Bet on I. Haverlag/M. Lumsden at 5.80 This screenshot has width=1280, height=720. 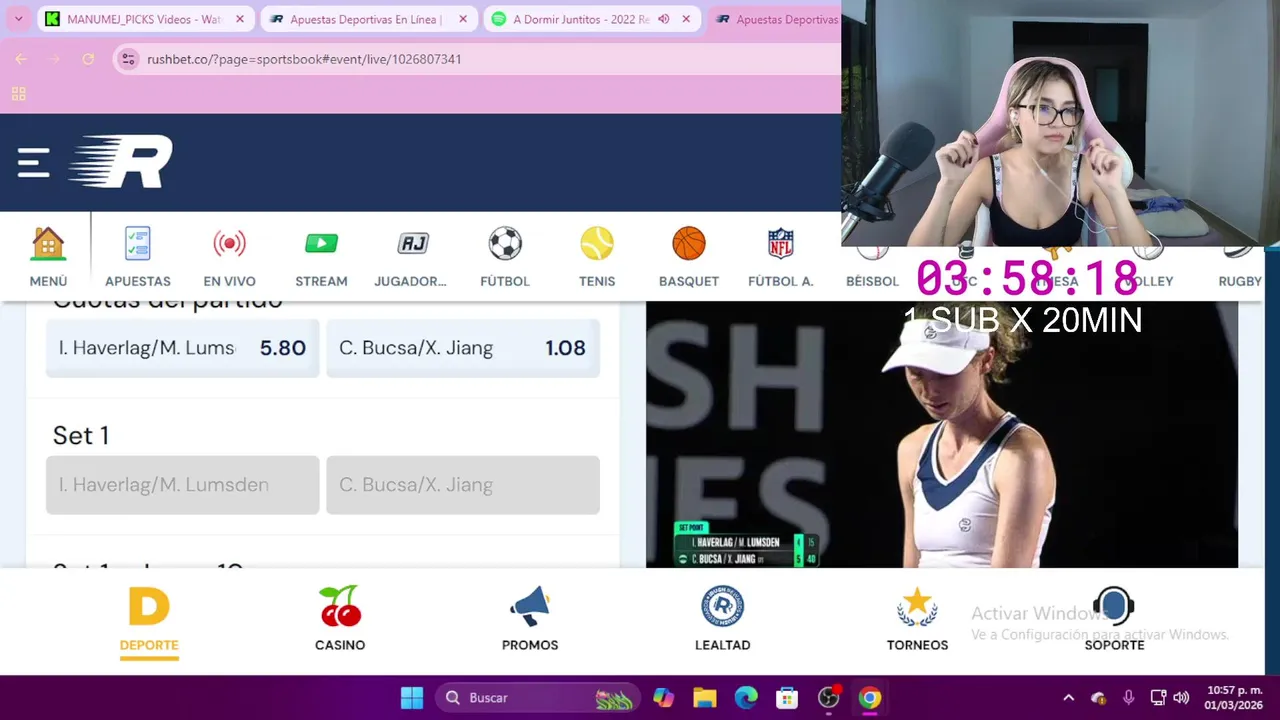tap(183, 348)
